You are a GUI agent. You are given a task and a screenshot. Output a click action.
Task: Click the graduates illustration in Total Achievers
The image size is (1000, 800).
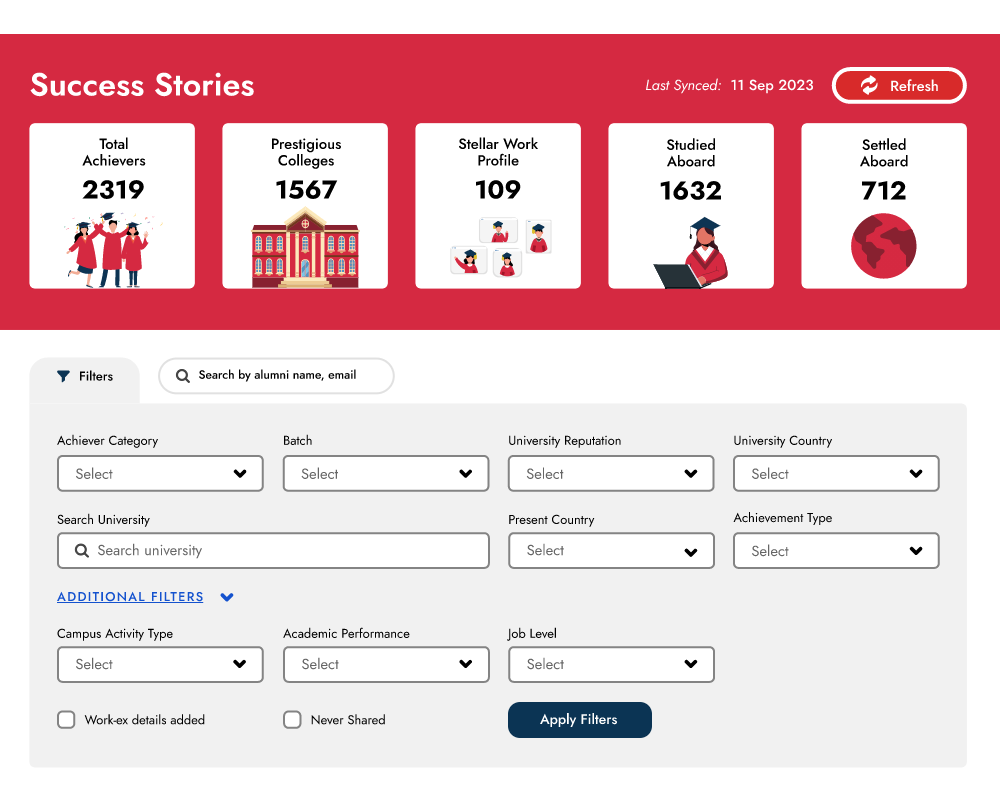click(109, 251)
